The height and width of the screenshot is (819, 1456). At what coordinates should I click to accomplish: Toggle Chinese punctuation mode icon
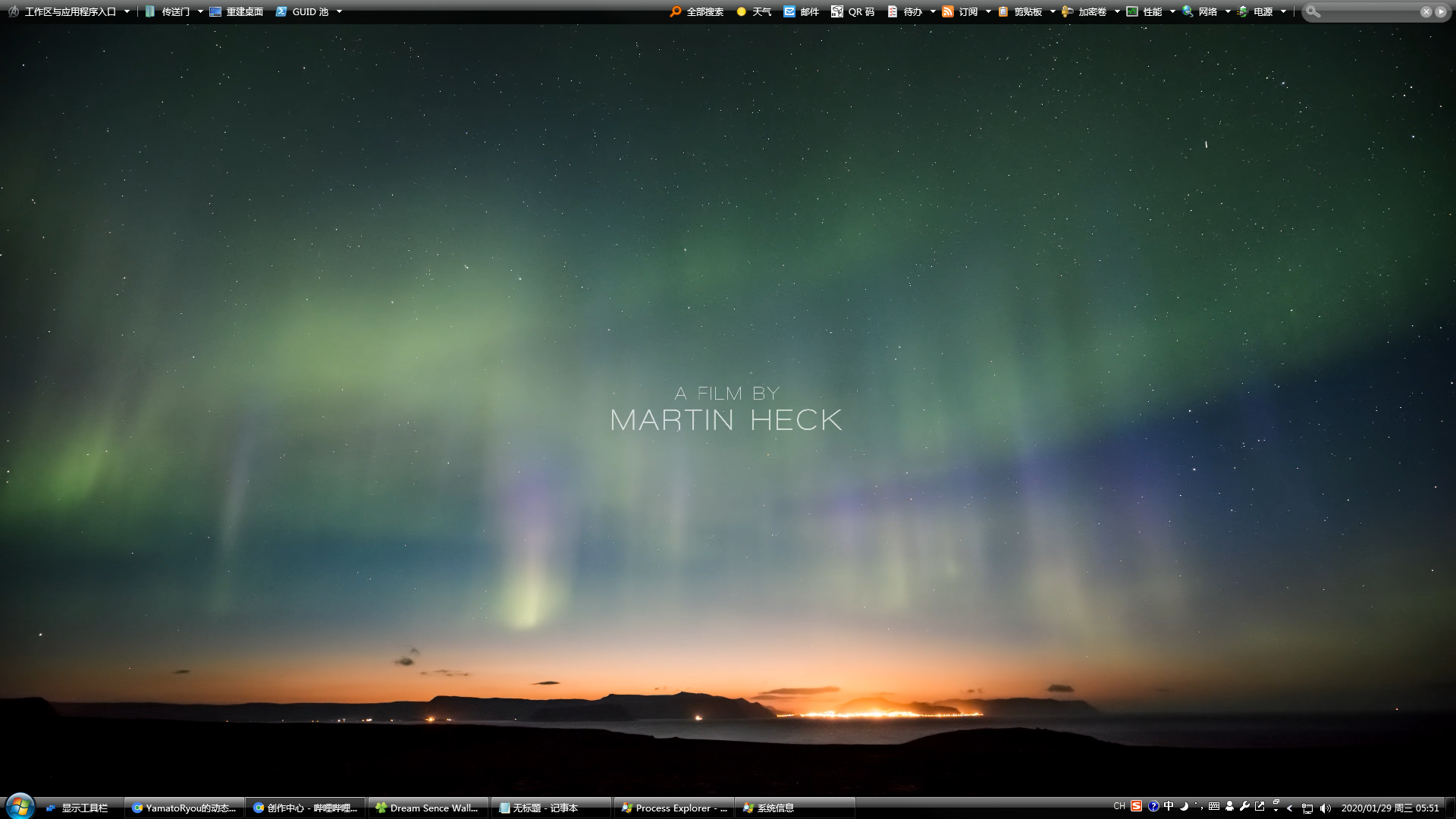point(1199,806)
